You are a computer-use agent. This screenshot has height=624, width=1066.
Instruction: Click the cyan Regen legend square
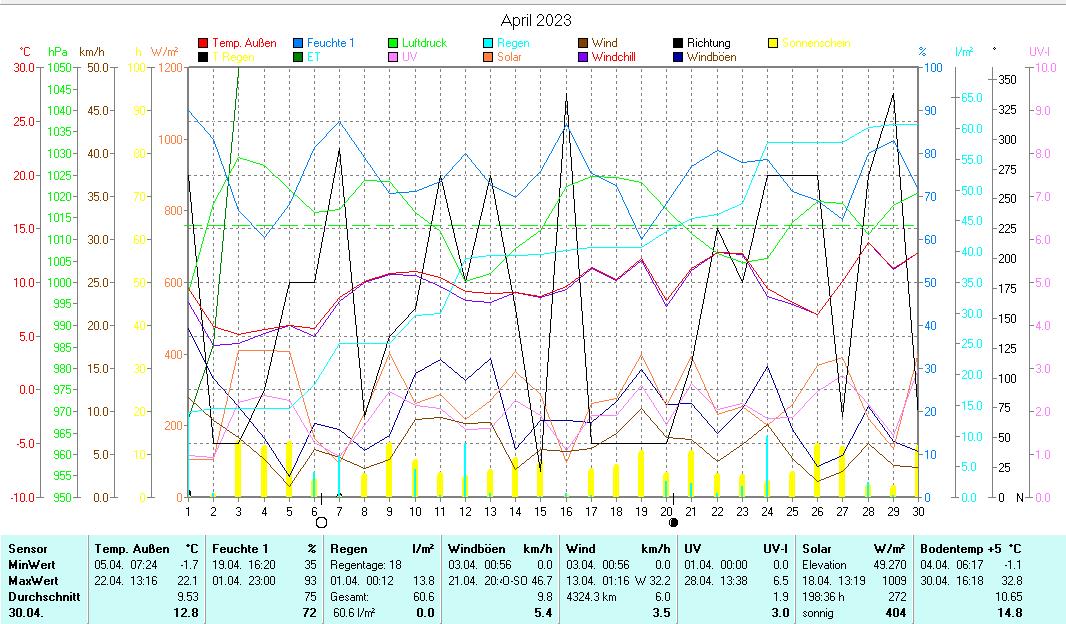click(488, 44)
